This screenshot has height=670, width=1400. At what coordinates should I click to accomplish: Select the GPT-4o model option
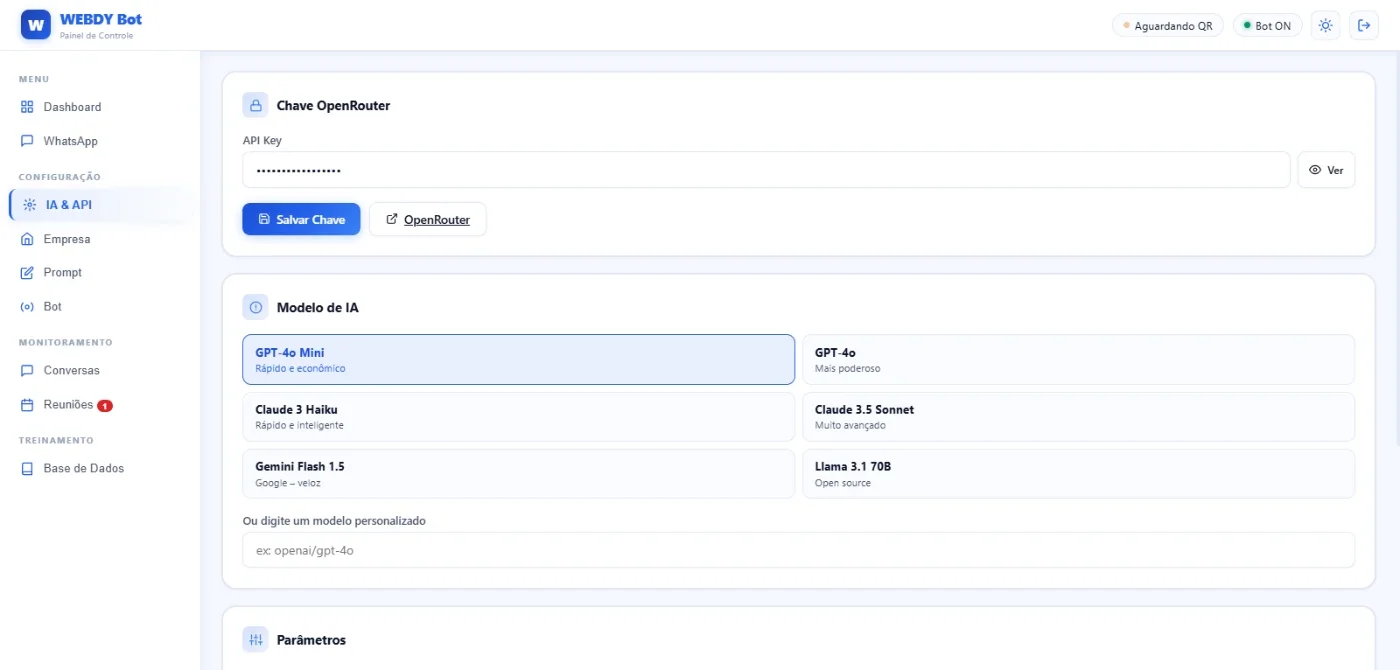coord(1078,360)
